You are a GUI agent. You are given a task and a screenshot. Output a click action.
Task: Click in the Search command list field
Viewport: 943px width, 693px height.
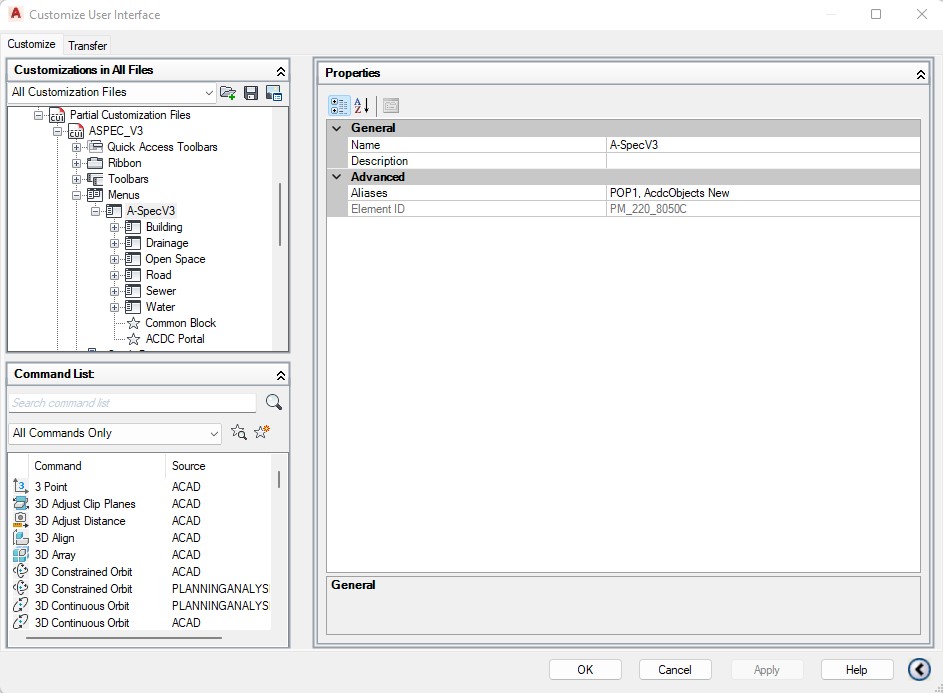pyautogui.click(x=133, y=402)
